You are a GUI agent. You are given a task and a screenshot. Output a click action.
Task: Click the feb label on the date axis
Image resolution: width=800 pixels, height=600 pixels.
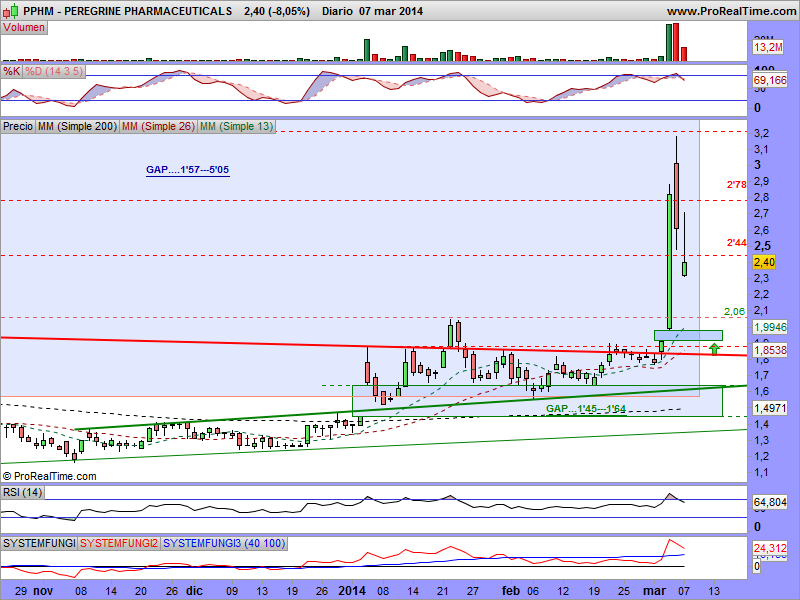tap(511, 591)
